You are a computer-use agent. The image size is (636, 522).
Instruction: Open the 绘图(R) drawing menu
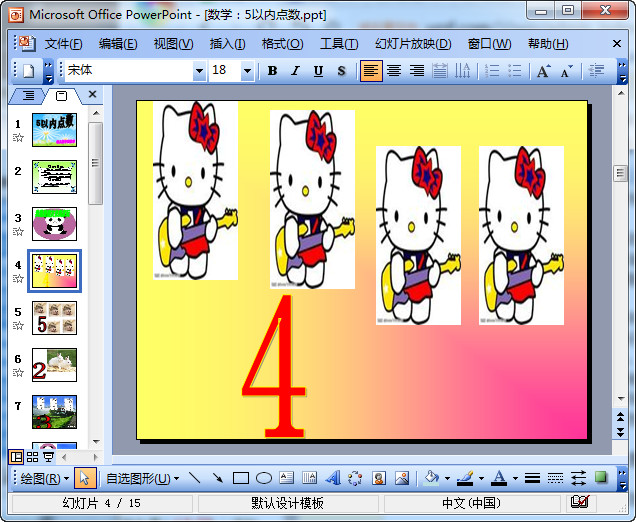pyautogui.click(x=45, y=479)
